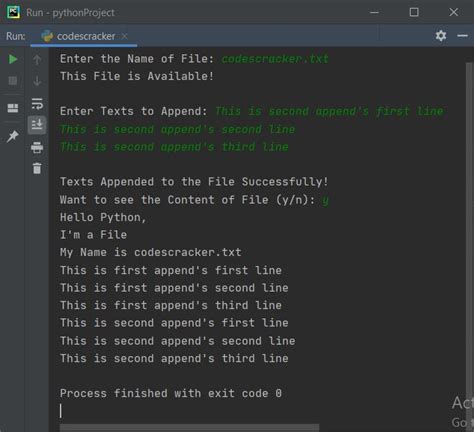
Task: Click the Print console output icon
Action: pos(37,147)
